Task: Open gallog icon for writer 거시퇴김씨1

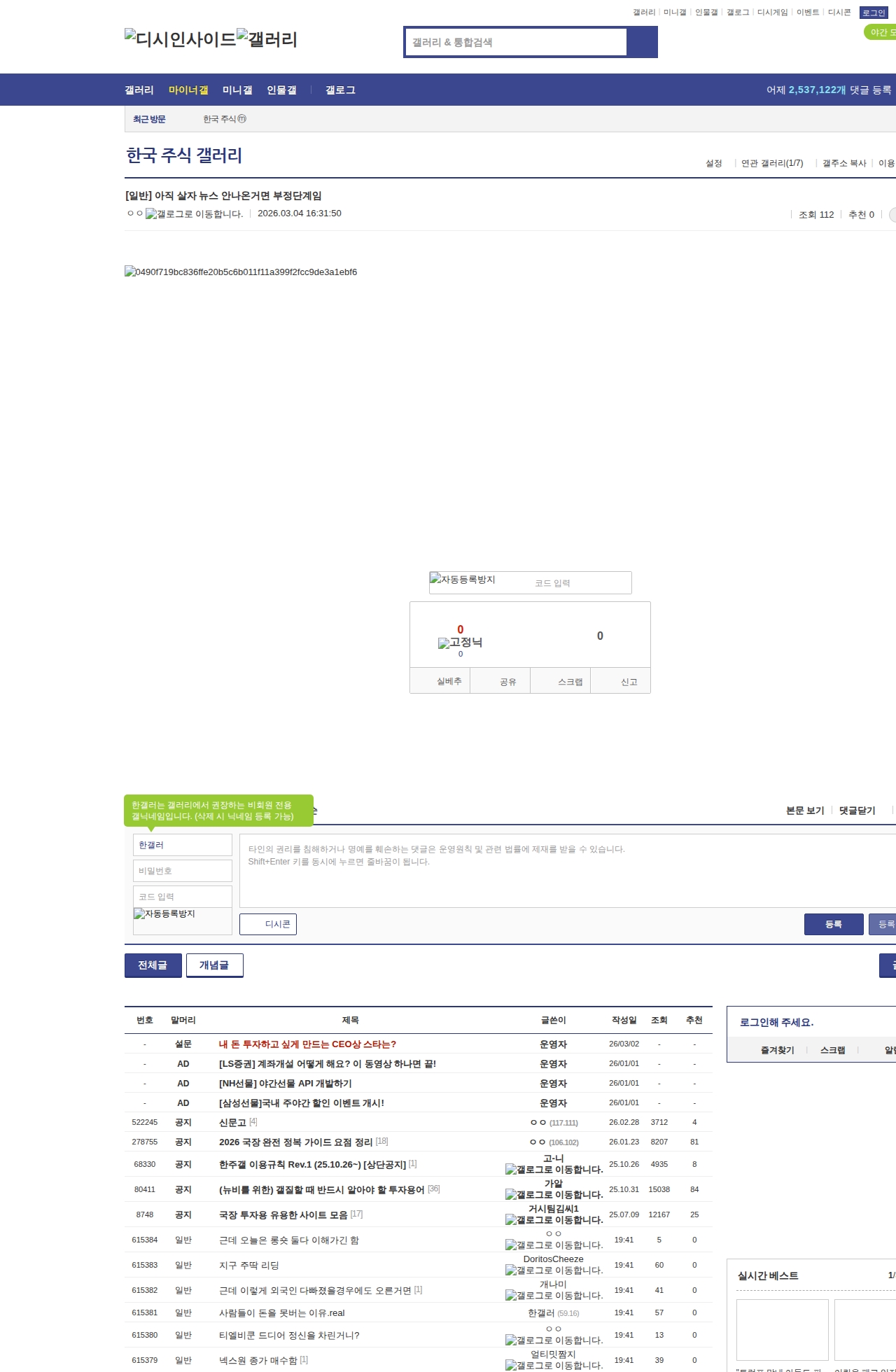Action: (554, 1220)
